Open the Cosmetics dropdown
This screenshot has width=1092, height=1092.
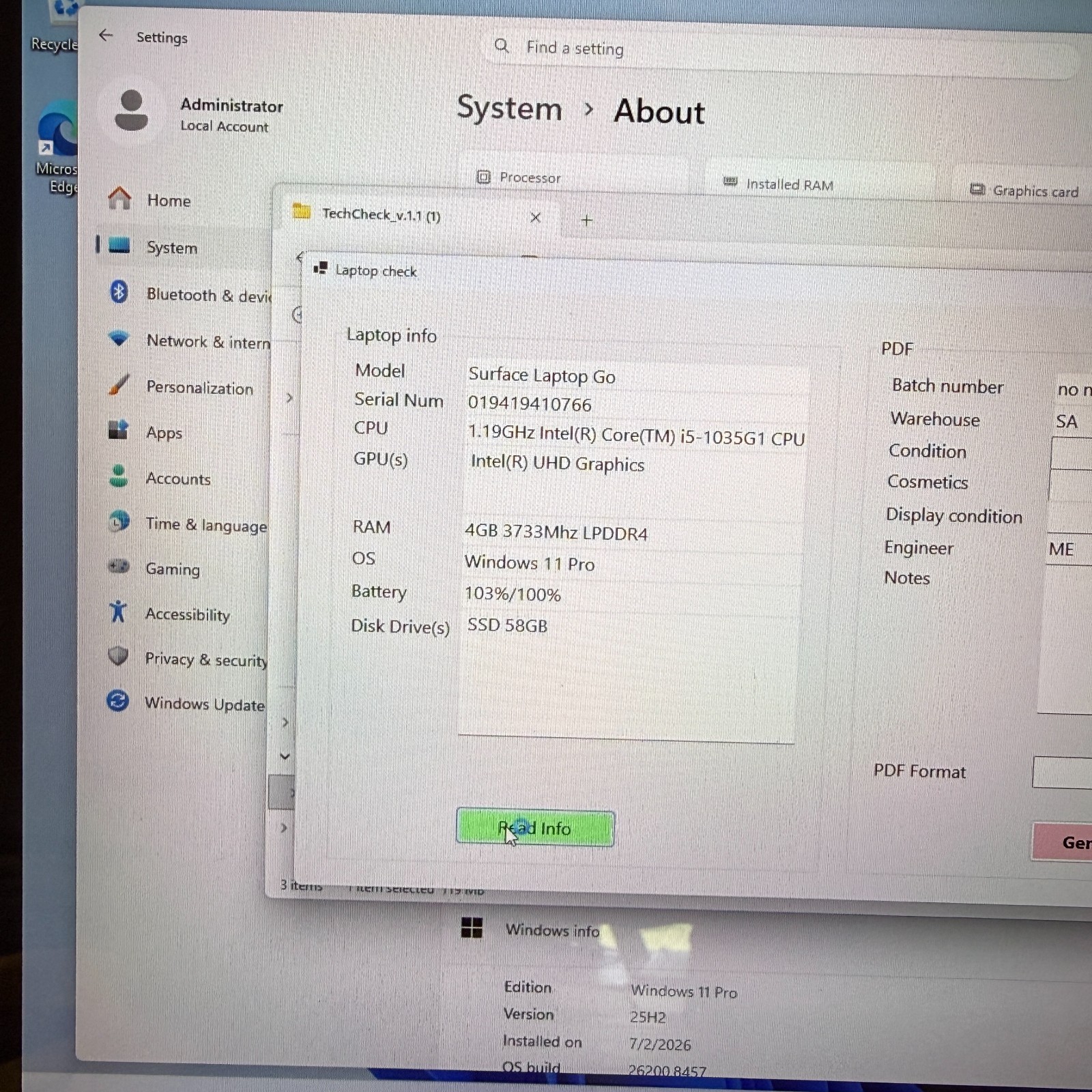1069,486
